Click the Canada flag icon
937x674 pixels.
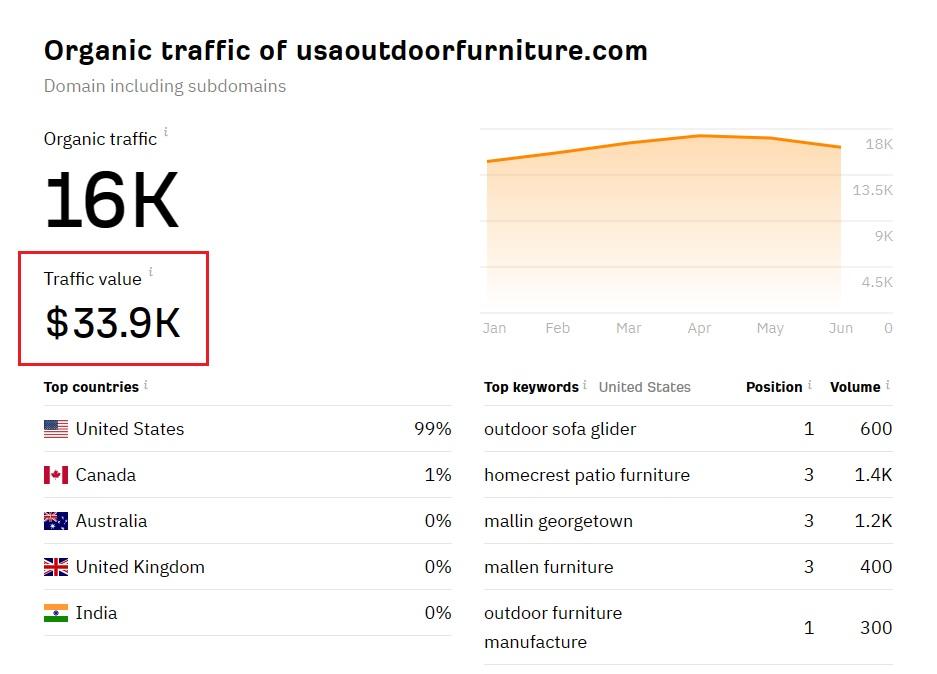click(x=56, y=475)
